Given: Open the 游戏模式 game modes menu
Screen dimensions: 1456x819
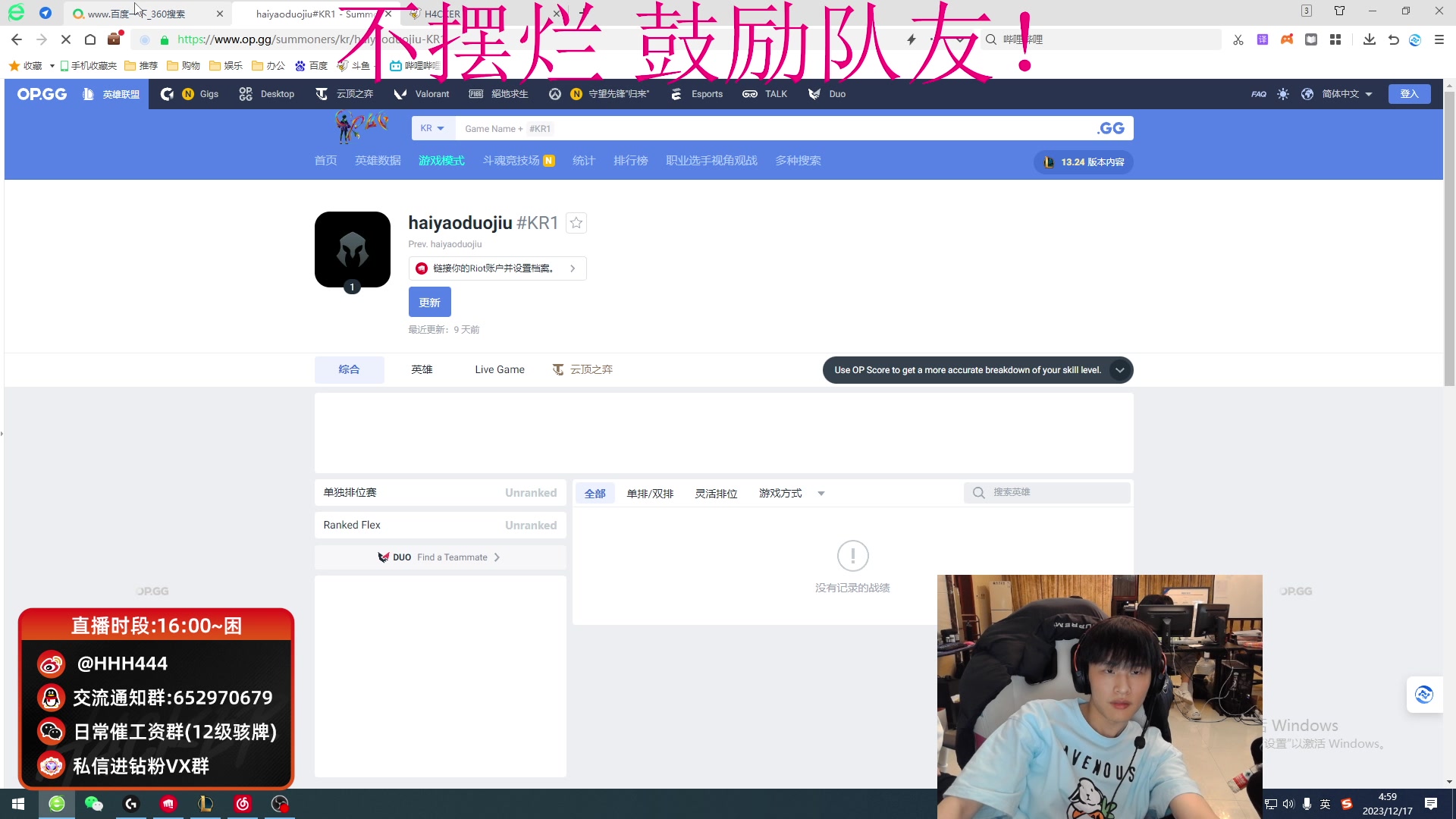Looking at the screenshot, I should [x=441, y=161].
